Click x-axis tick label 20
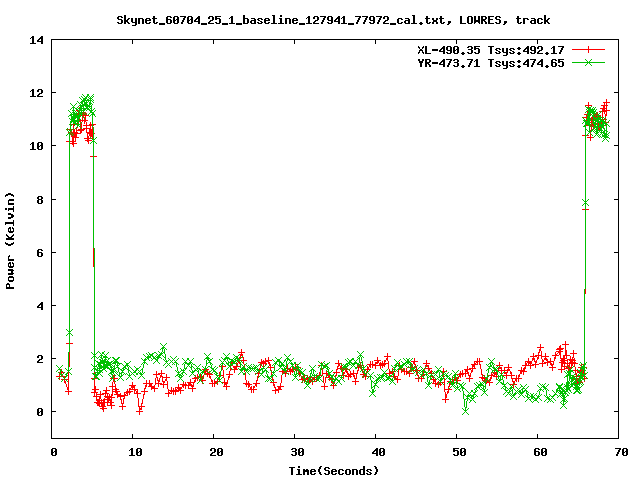 (216, 452)
